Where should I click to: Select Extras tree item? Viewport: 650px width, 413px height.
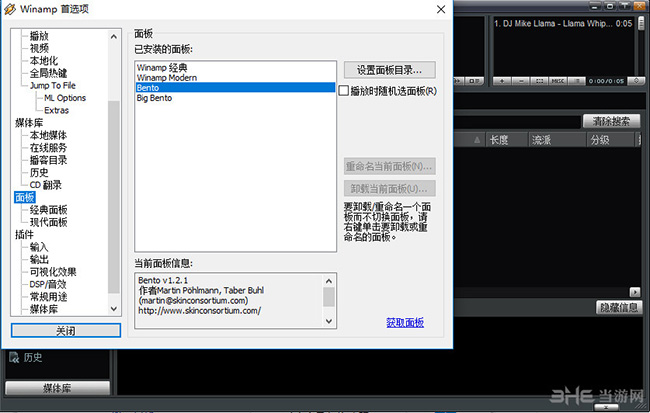(x=56, y=110)
